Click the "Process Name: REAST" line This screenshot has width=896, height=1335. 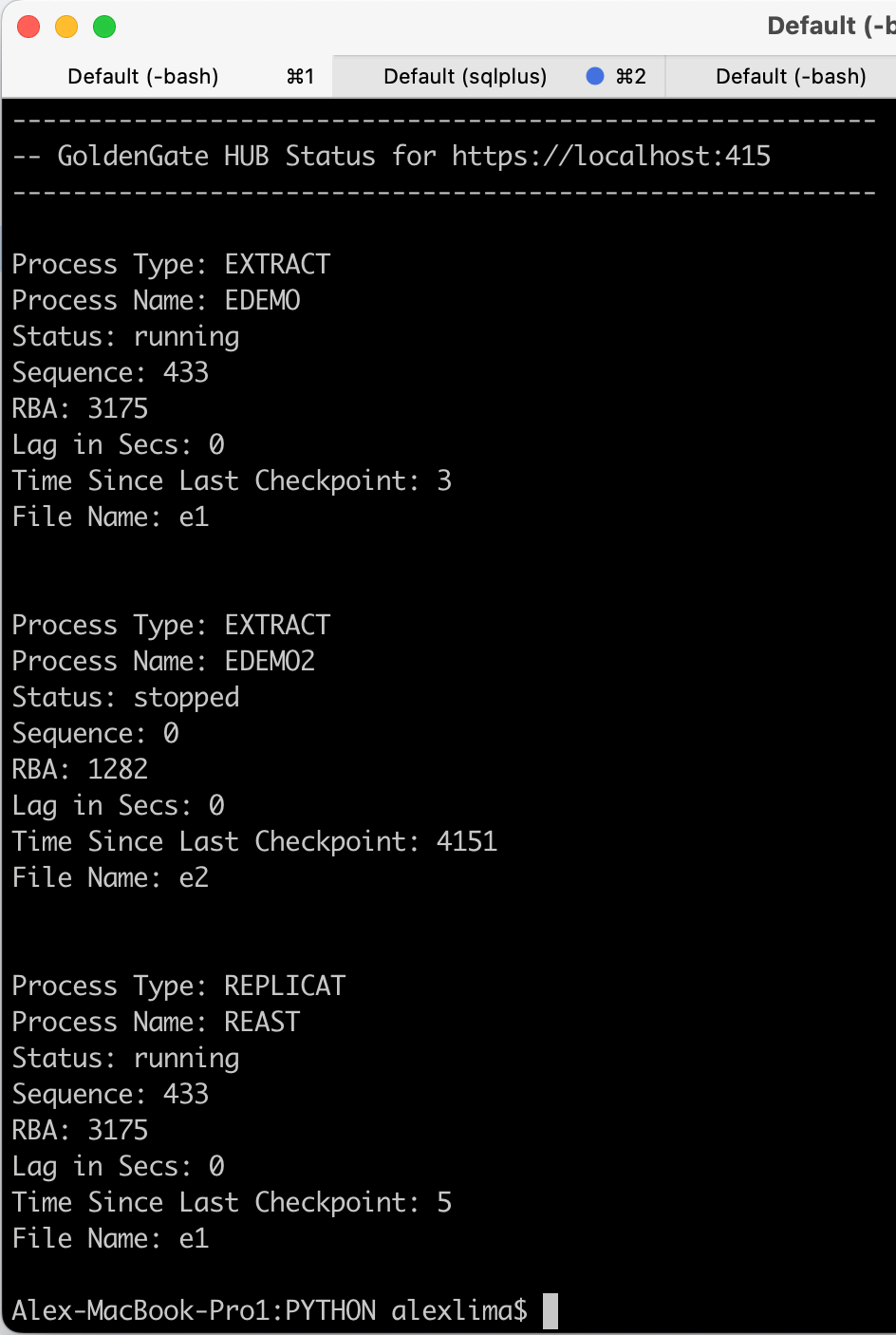pyautogui.click(x=156, y=1023)
